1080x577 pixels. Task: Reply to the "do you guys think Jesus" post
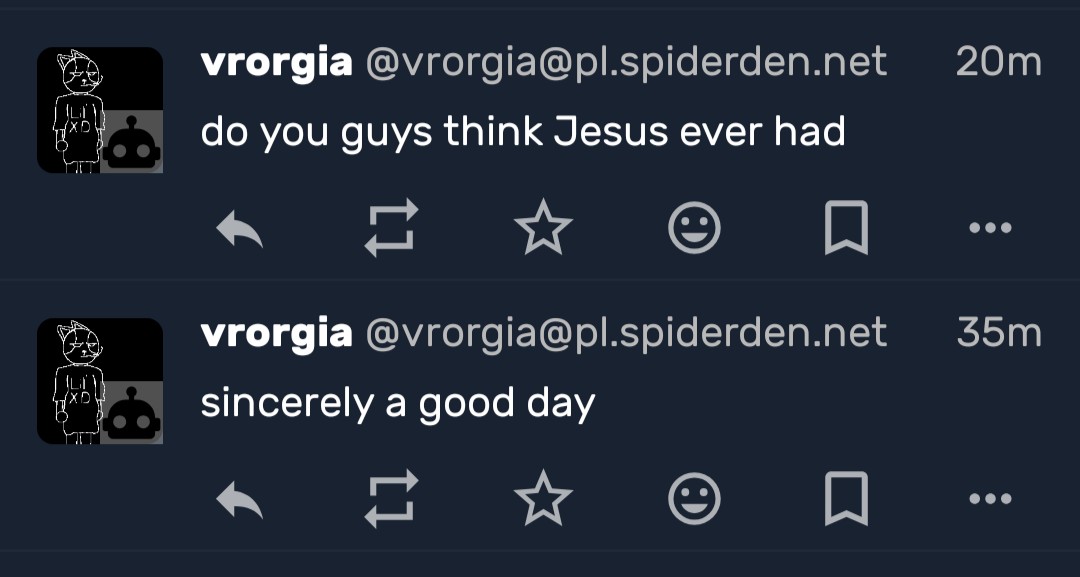coord(240,229)
